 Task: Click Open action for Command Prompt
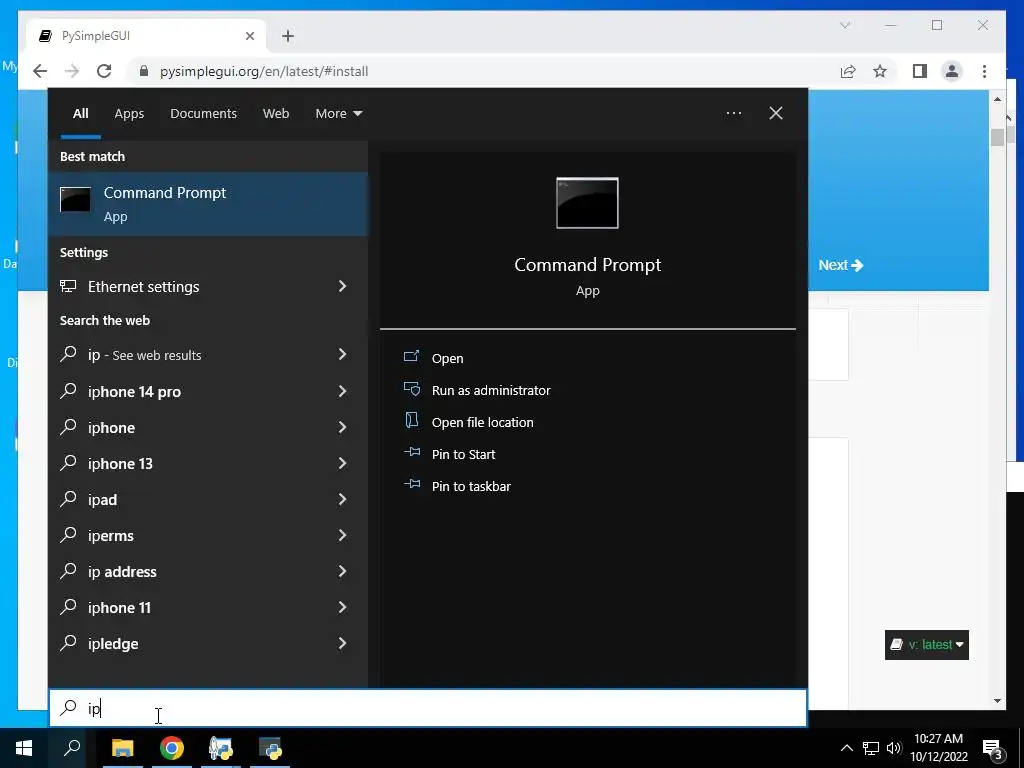447,359
